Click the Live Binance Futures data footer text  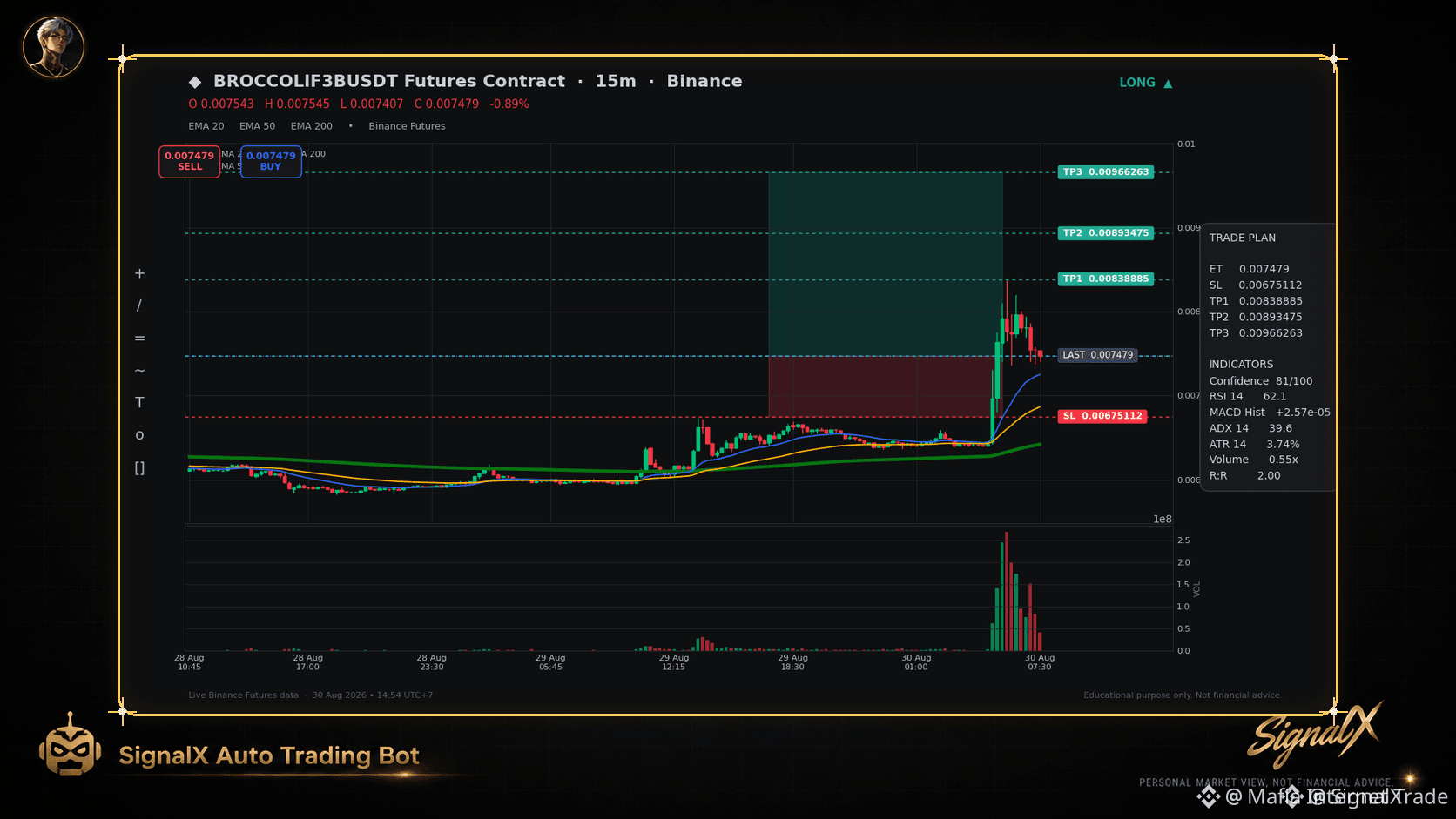point(243,695)
